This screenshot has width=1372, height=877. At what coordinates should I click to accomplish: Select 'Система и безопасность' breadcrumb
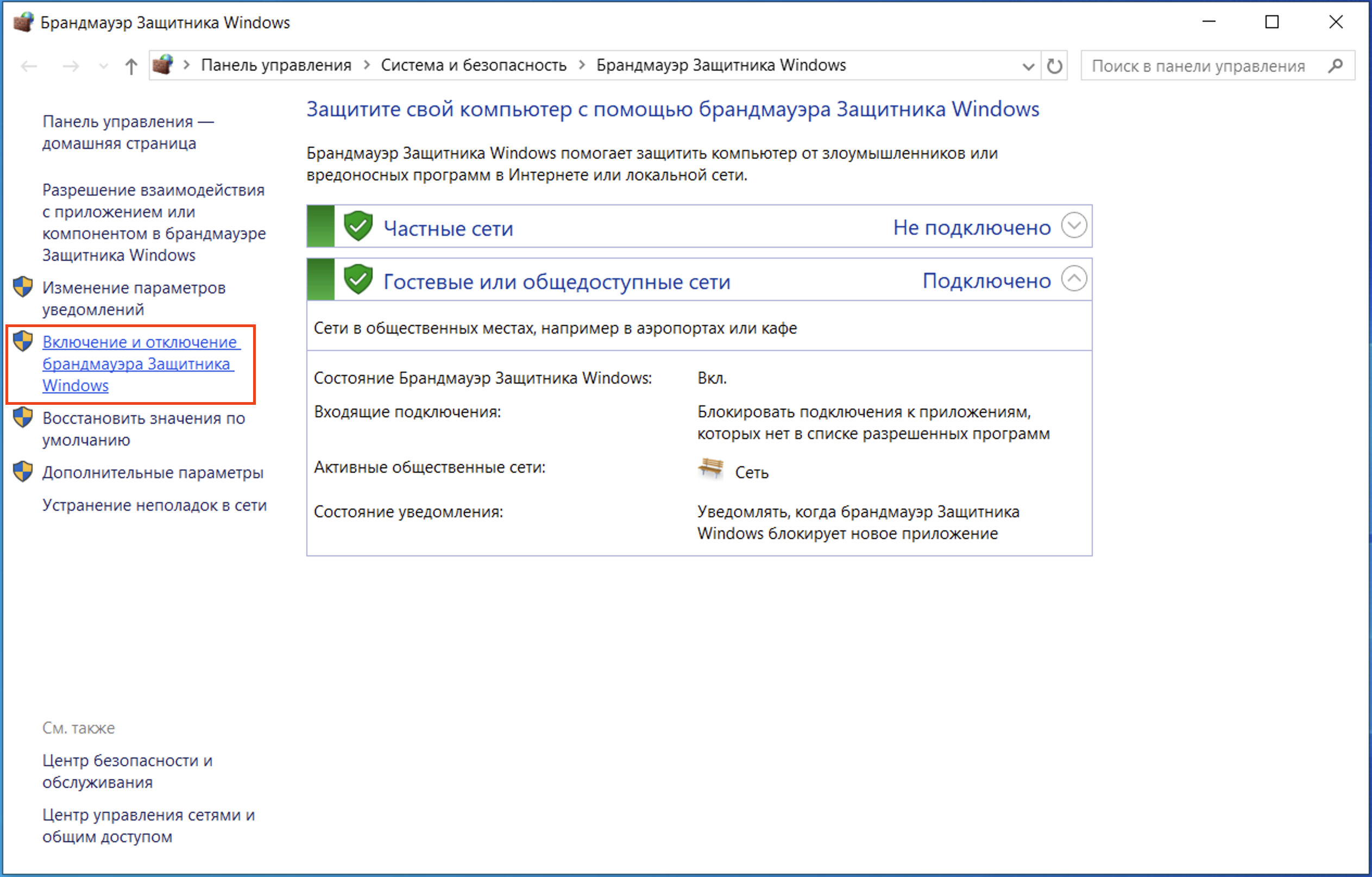coord(474,65)
